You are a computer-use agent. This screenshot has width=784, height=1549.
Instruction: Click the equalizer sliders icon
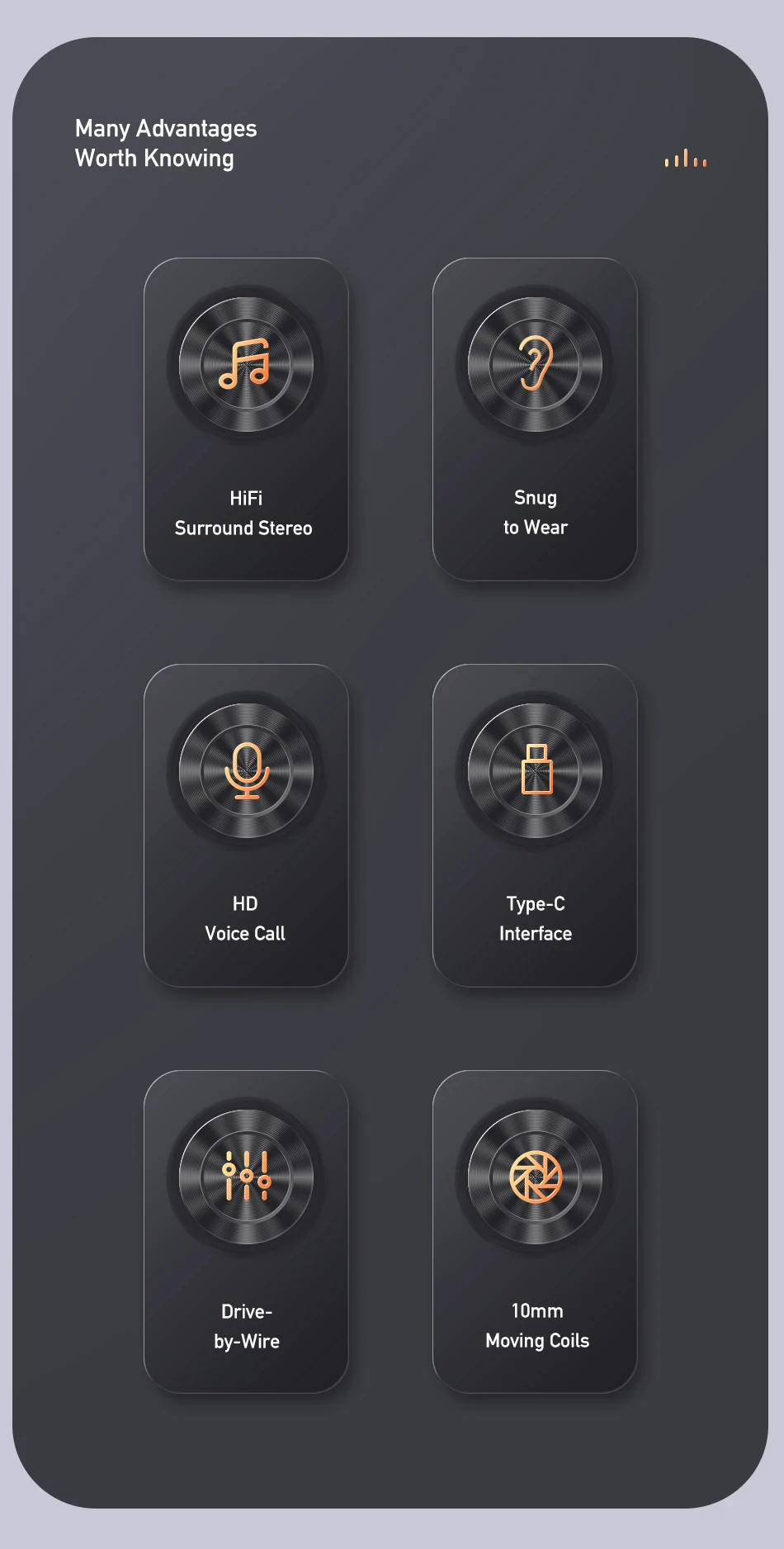click(247, 1176)
